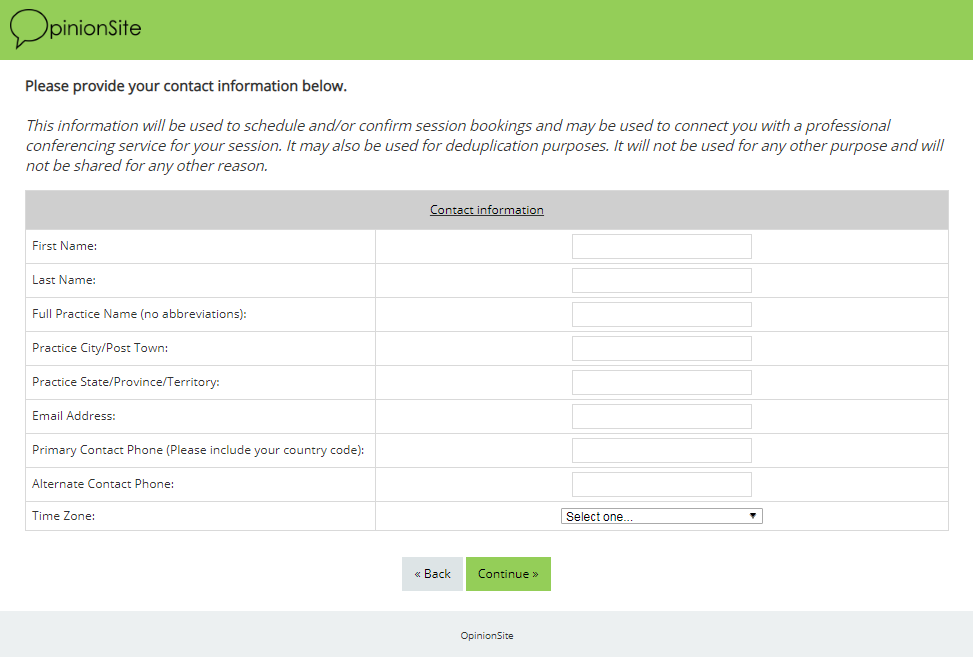Click the 'Last Name:' label
Viewport: 973px width, 657px height.
(x=64, y=280)
